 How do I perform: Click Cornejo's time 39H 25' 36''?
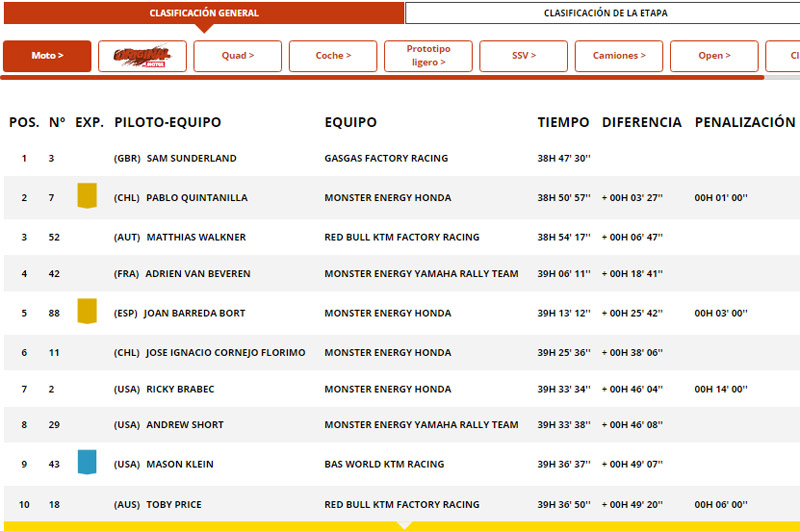(564, 352)
